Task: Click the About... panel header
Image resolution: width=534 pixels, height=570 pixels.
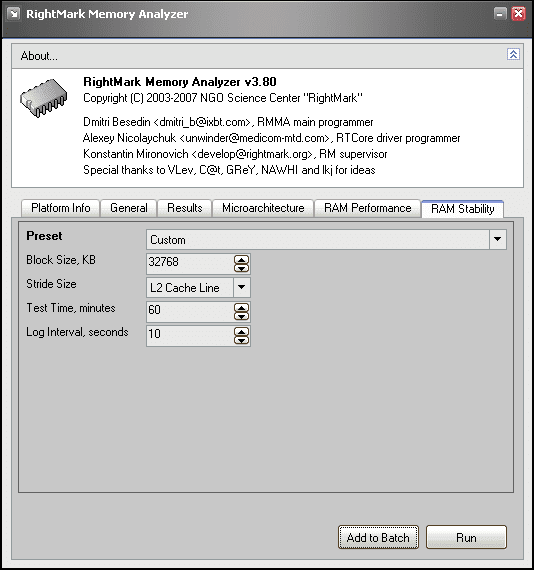Action: coord(267,56)
